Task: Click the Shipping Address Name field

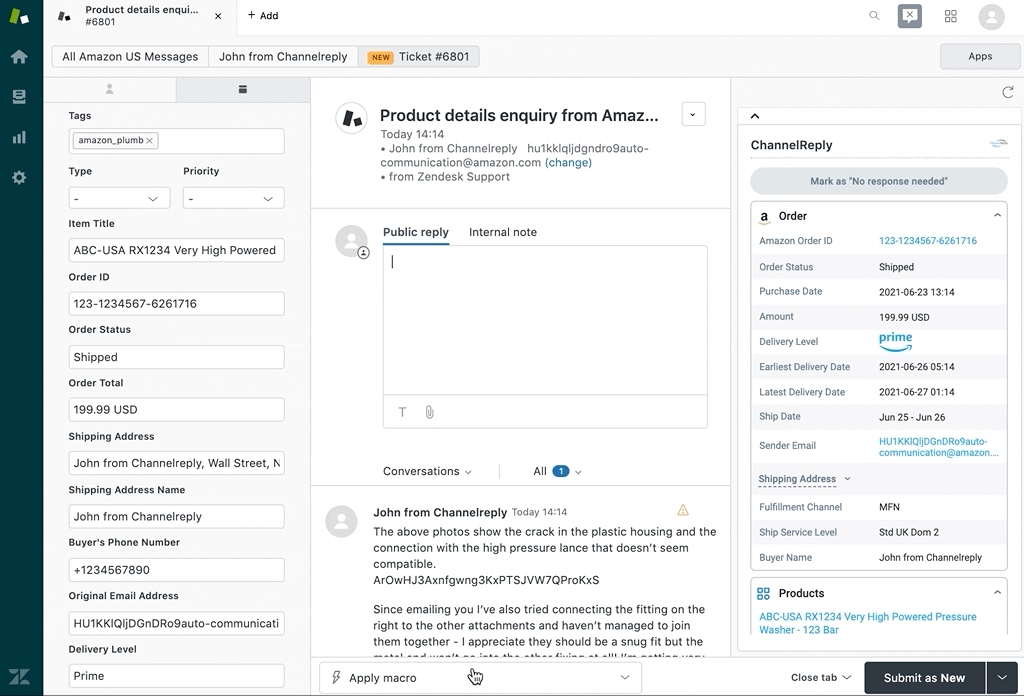Action: point(176,516)
